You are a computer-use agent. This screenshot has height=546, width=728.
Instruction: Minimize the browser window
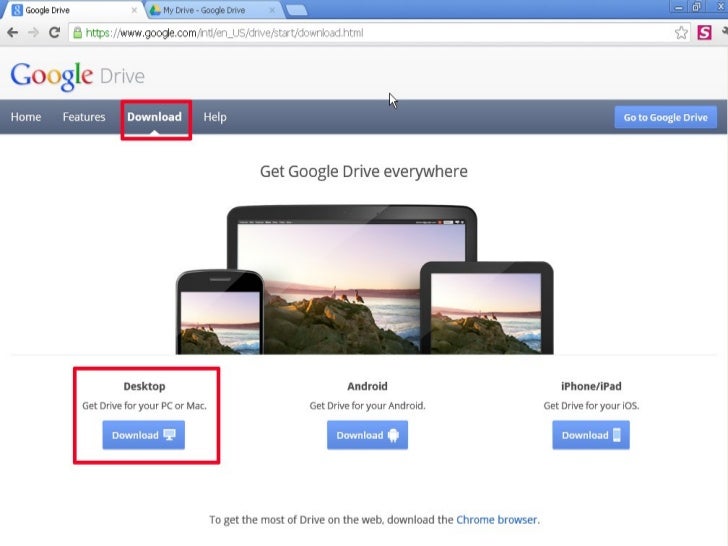pyautogui.click(x=679, y=7)
